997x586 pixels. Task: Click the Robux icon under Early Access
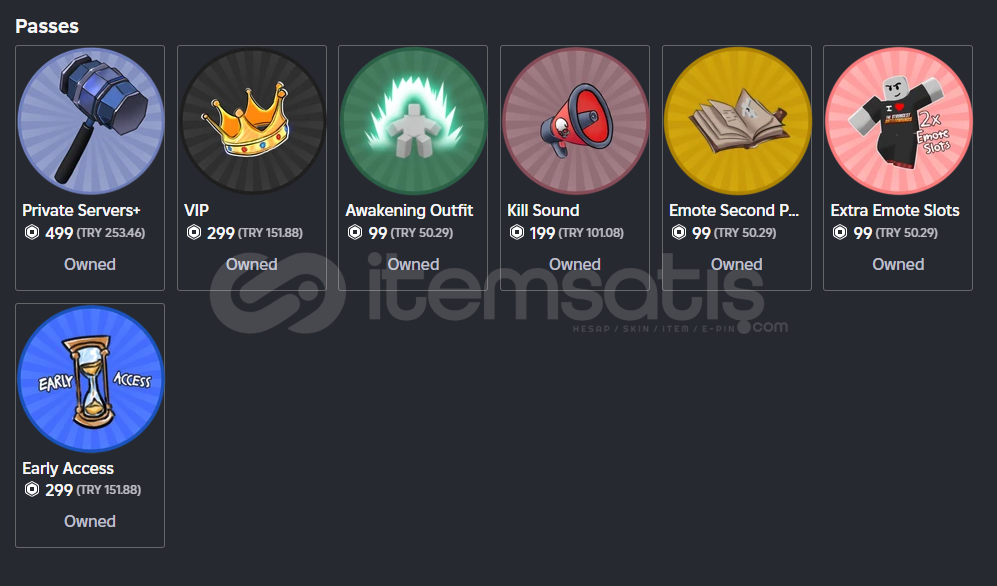[32, 489]
